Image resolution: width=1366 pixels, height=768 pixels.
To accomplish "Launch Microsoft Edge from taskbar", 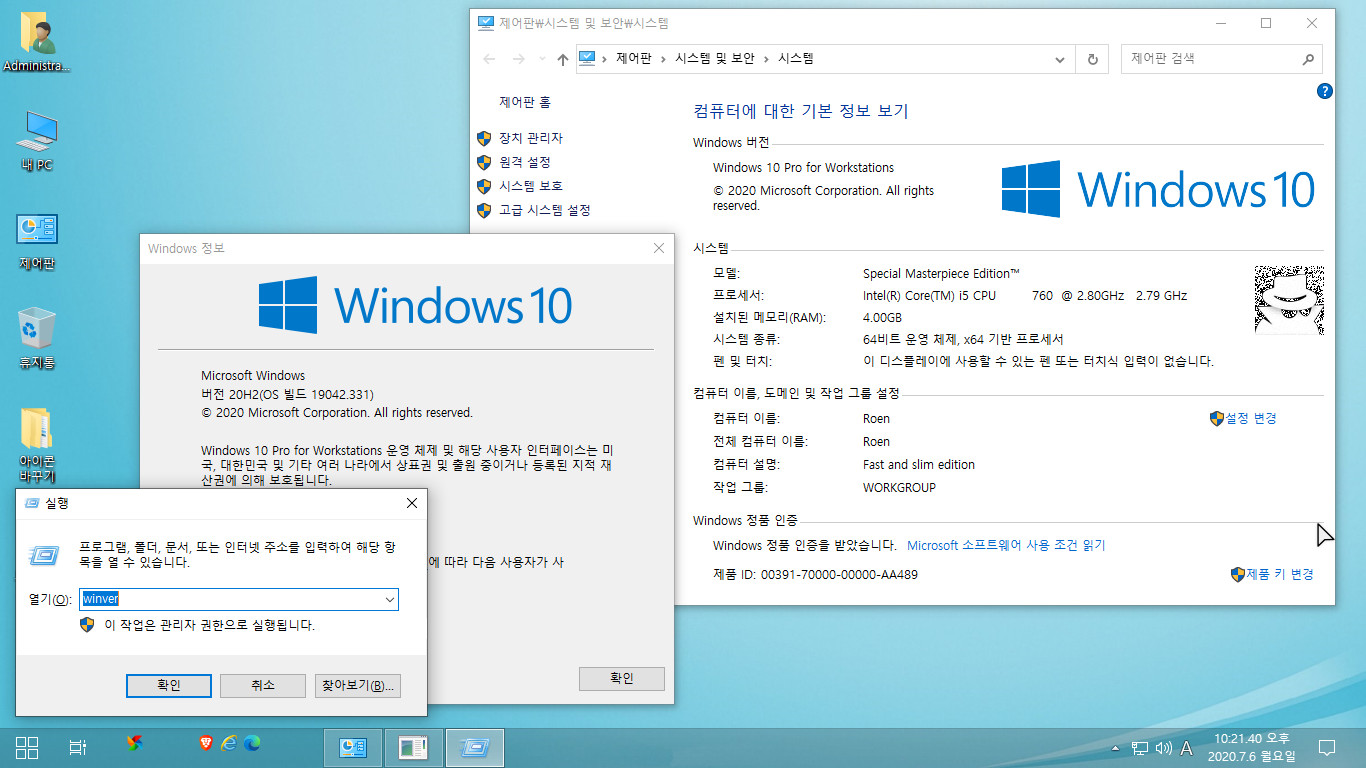I will click(x=252, y=742).
